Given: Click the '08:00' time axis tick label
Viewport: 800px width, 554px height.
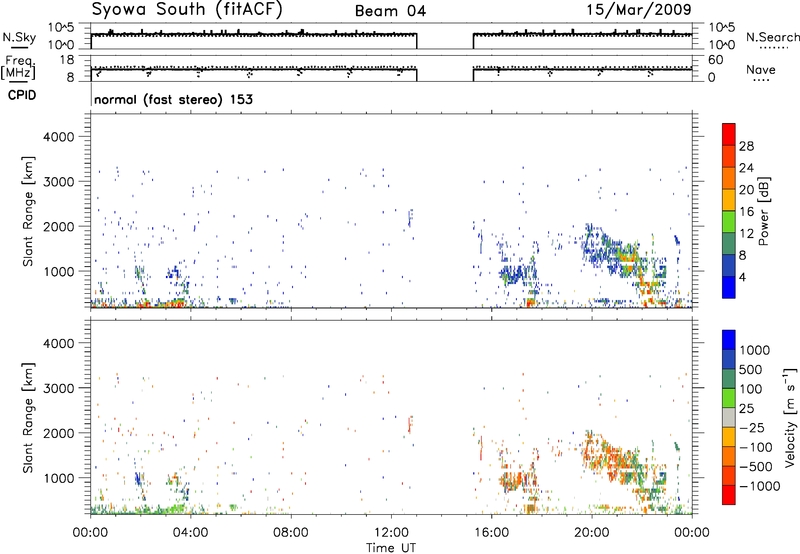Looking at the screenshot, I should (x=290, y=532).
